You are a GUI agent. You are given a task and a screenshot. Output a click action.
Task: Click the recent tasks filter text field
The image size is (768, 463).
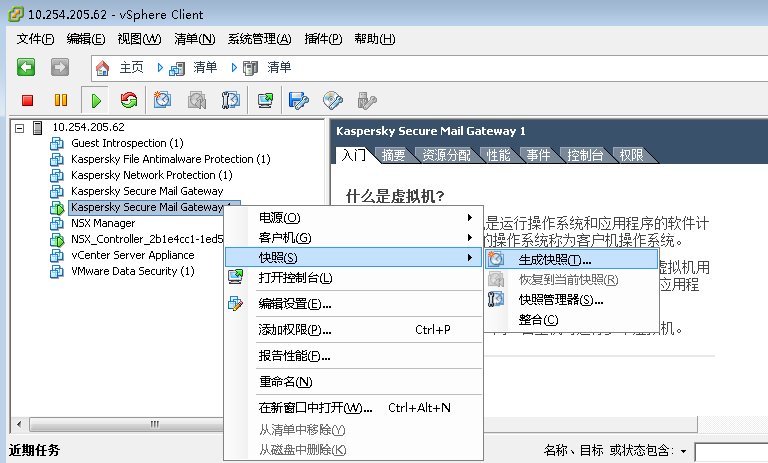(x=732, y=452)
